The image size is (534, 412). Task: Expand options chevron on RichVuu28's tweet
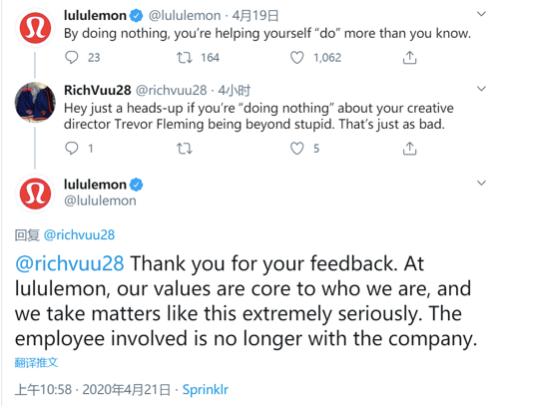(x=481, y=89)
